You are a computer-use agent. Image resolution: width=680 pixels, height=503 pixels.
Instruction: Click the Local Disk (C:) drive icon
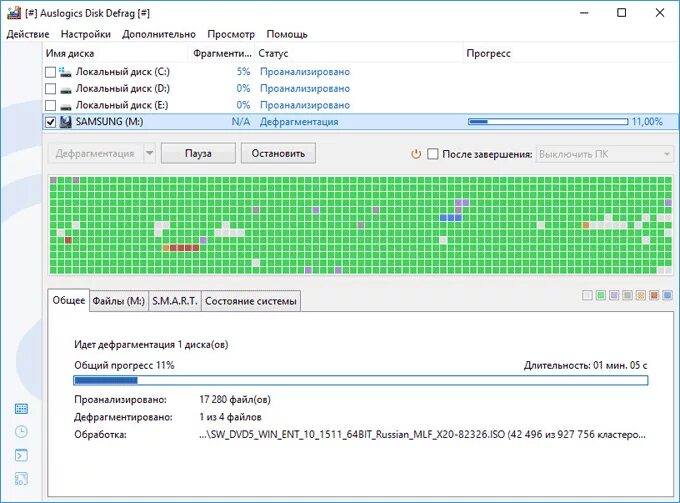pyautogui.click(x=65, y=72)
